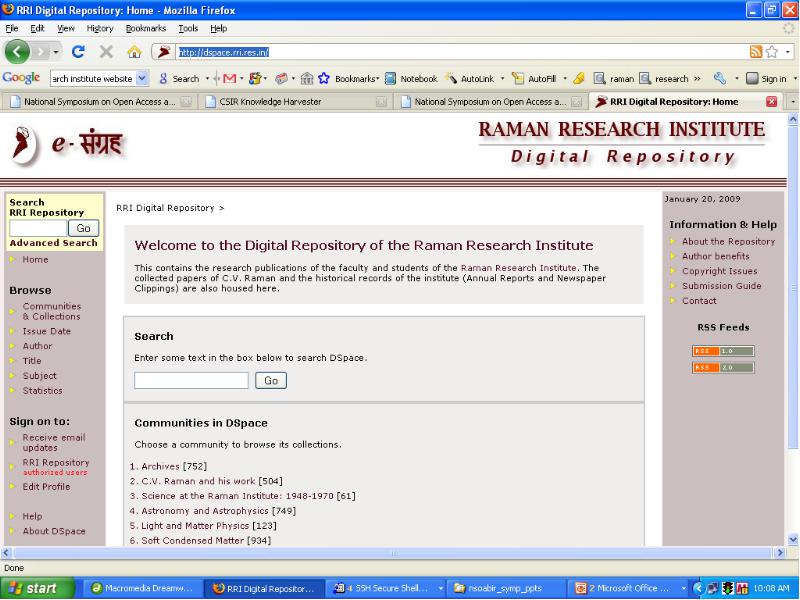Click the Google toolbar Sign in button
Image resolution: width=800 pixels, height=600 pixels.
tap(766, 79)
